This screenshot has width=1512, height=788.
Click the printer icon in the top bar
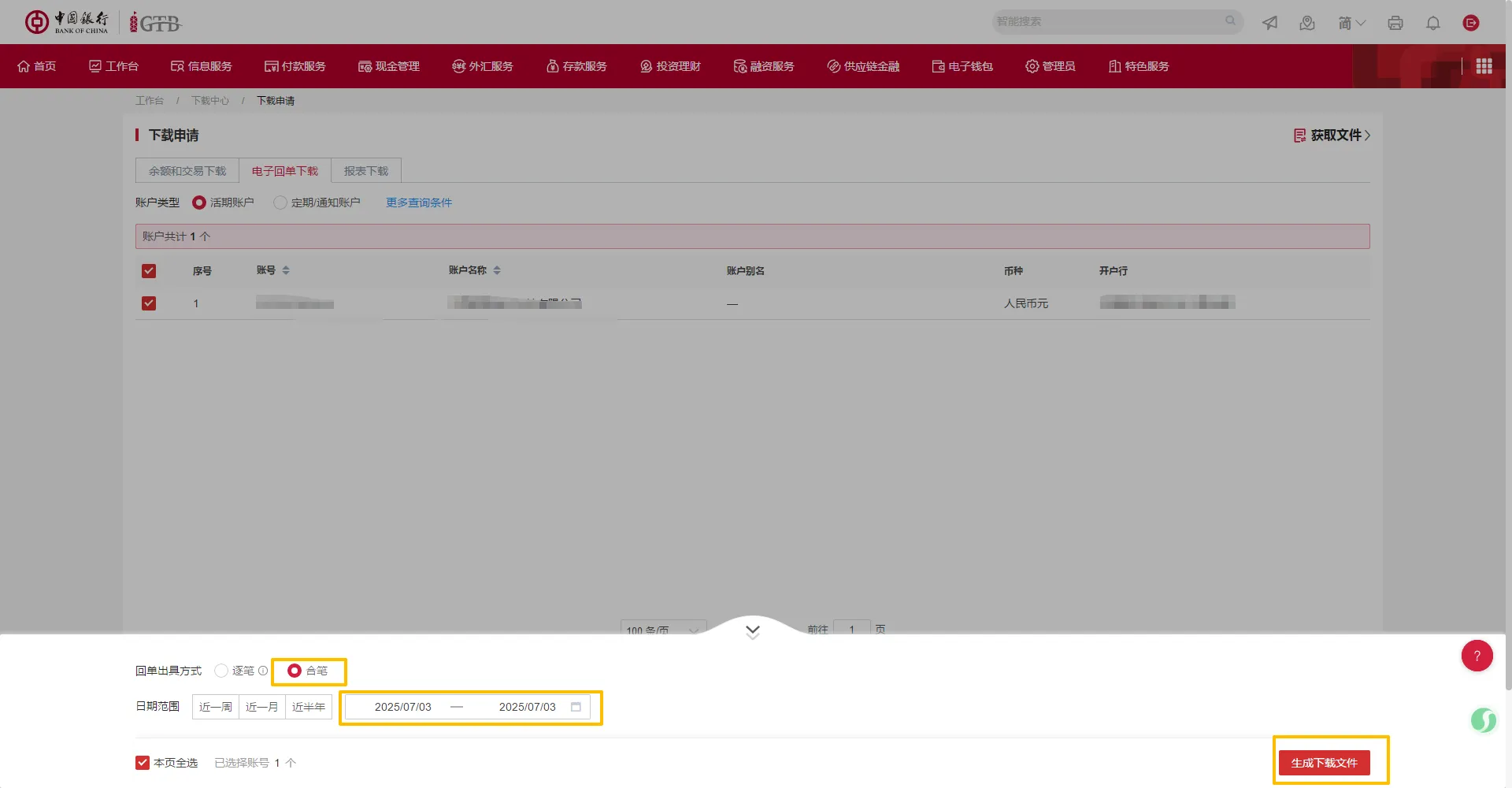1395,22
